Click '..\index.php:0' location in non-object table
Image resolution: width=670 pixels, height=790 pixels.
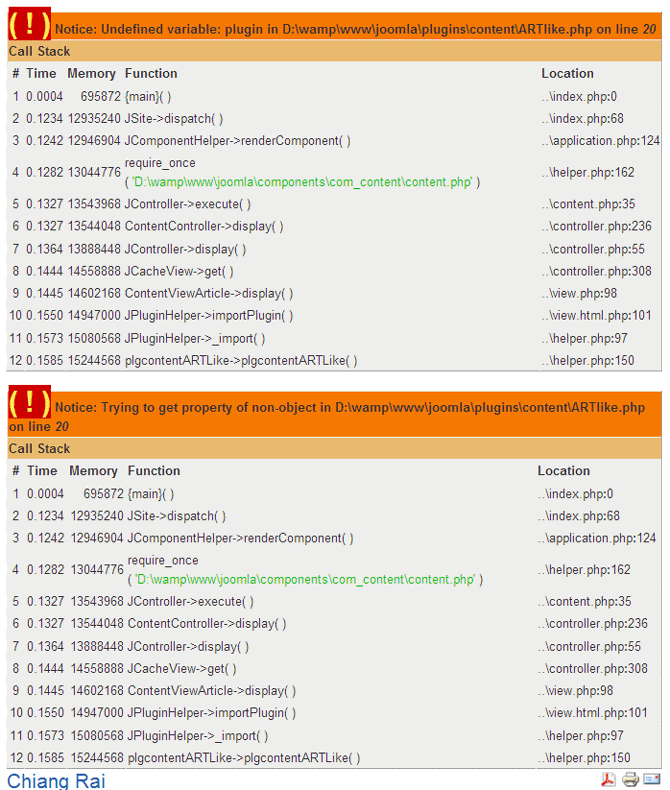tap(575, 494)
